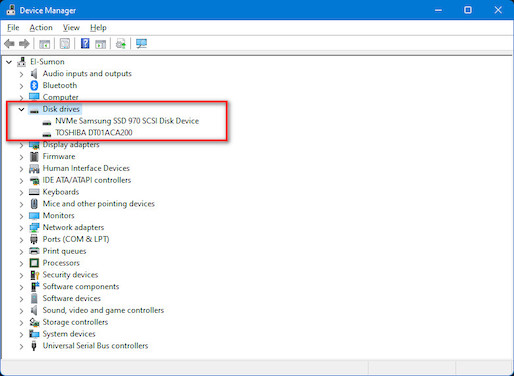The height and width of the screenshot is (376, 514).
Task: Expand Universal Serial Bus controllers
Action: (x=21, y=346)
